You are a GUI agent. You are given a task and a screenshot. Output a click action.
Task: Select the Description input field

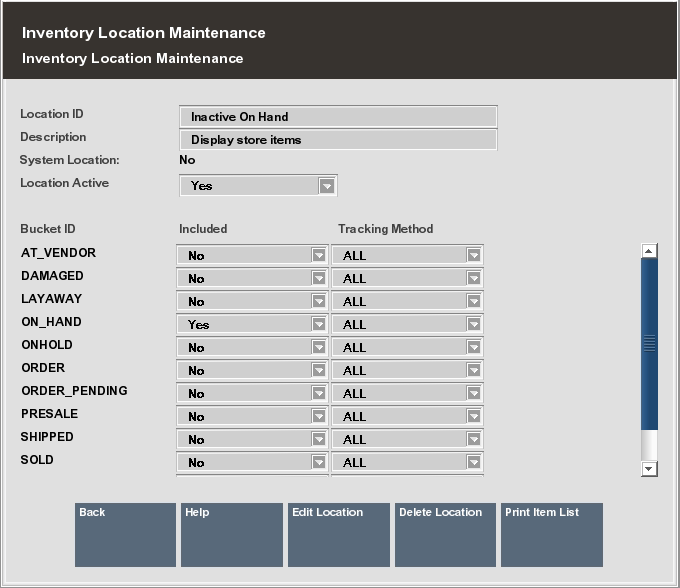coord(338,140)
